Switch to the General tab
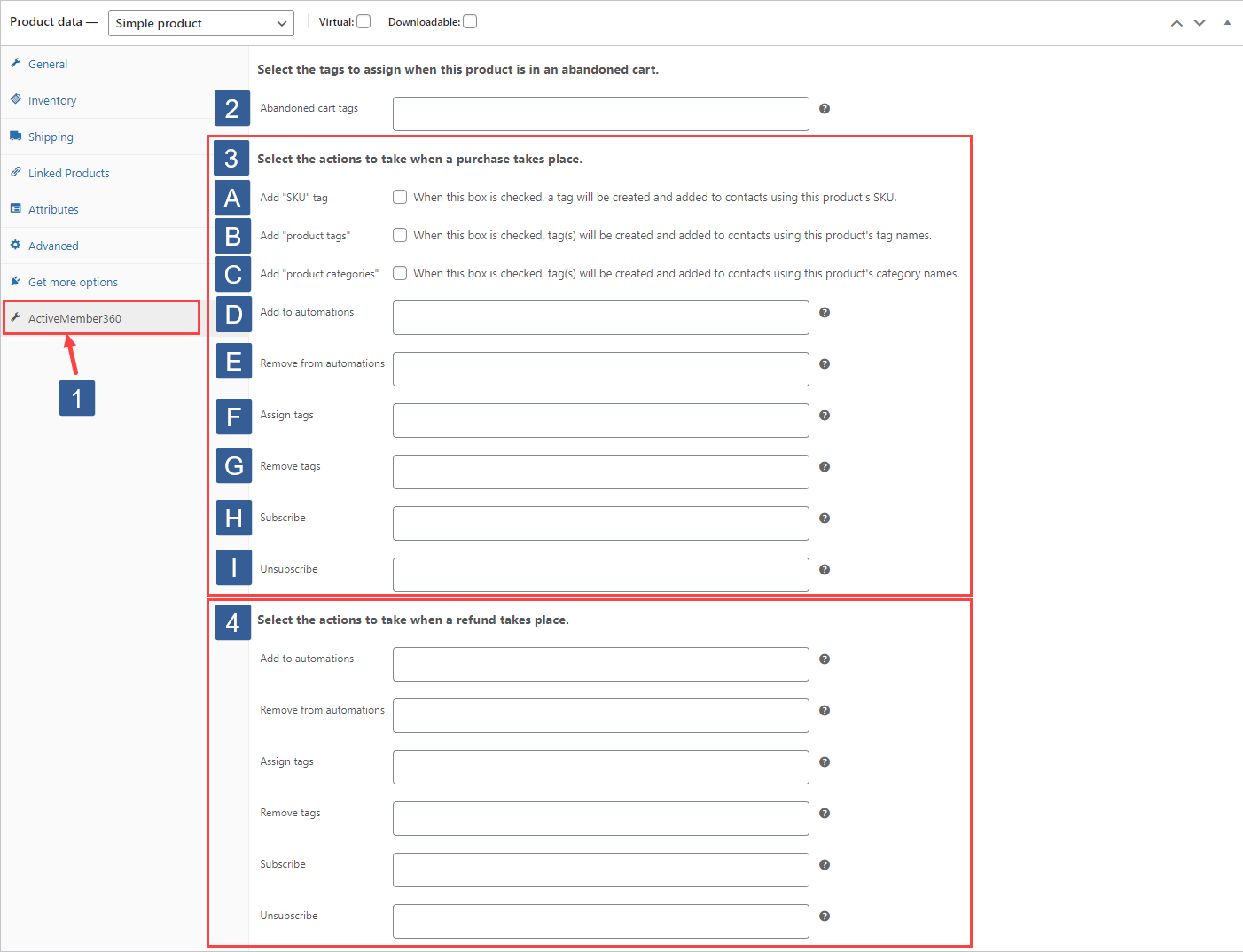The image size is (1243, 952). tap(48, 64)
